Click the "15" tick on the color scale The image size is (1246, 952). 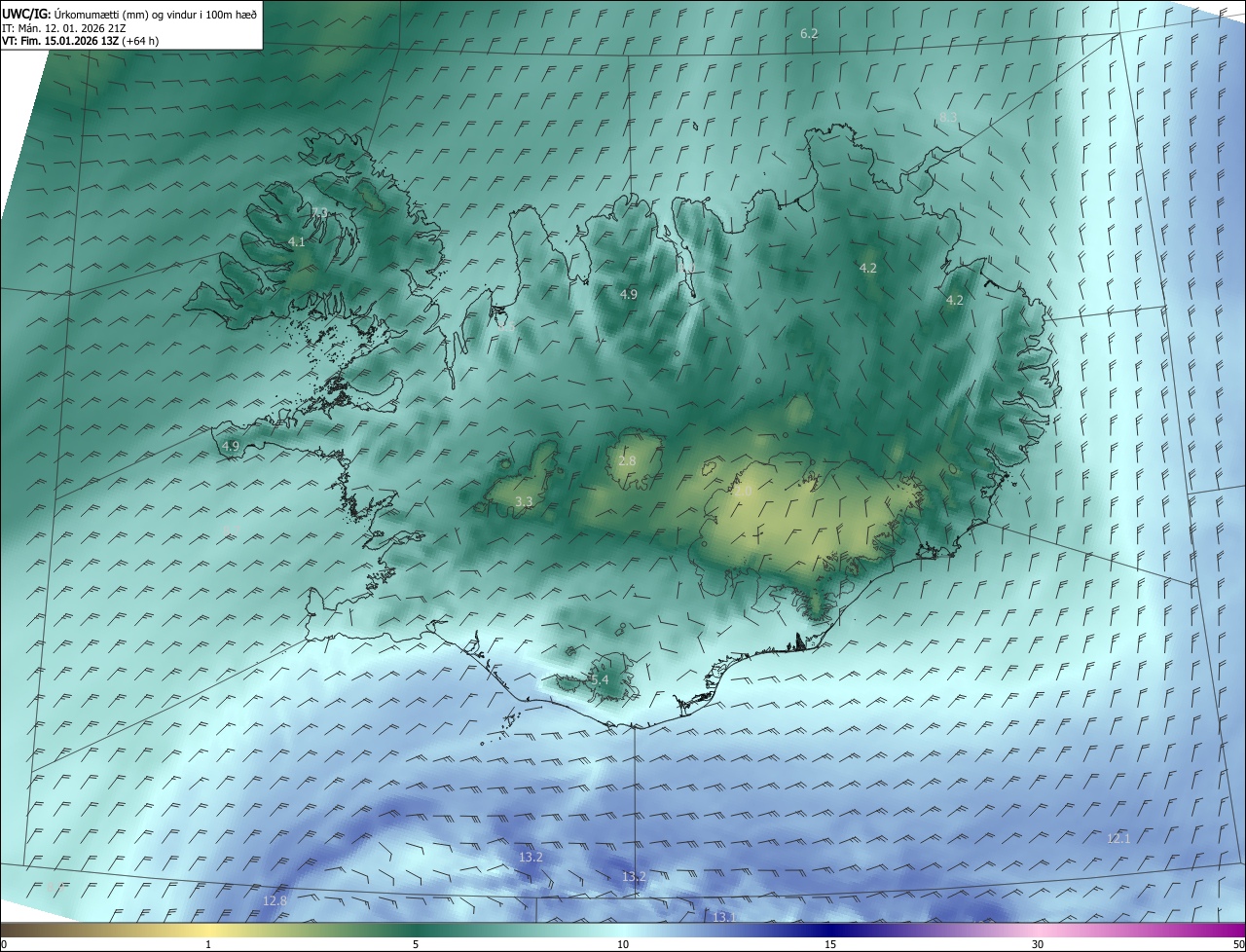click(x=830, y=944)
